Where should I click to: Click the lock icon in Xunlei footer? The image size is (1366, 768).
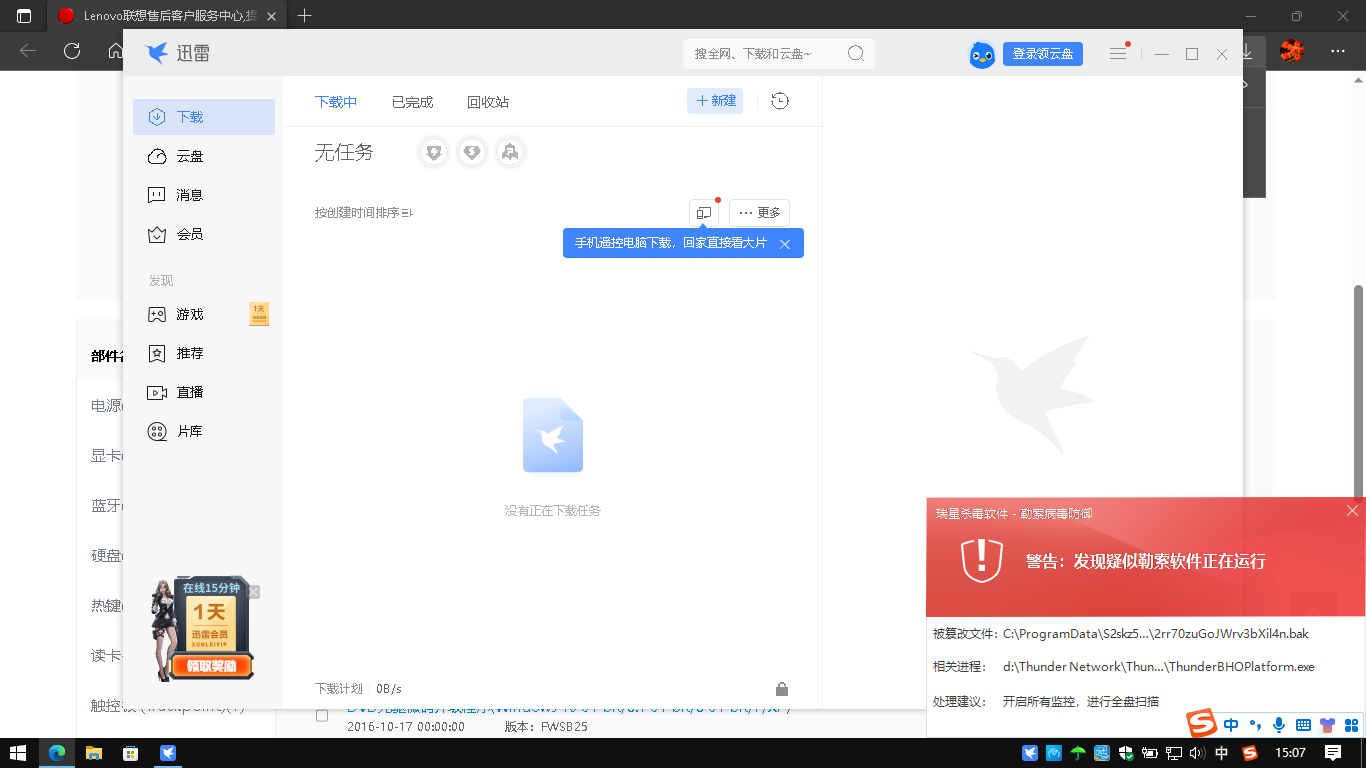coord(782,689)
